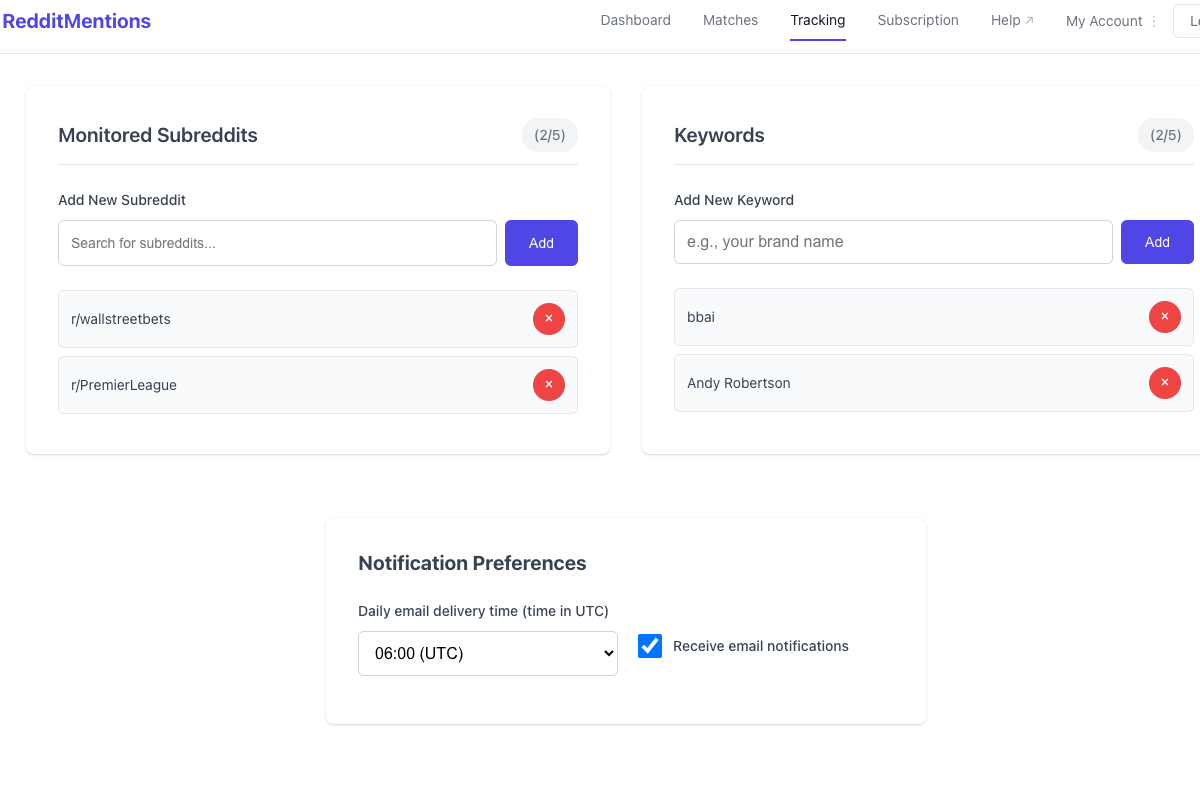Focus the Search for subreddits field
Screen dimensions: 1200x800
pyautogui.click(x=277, y=243)
